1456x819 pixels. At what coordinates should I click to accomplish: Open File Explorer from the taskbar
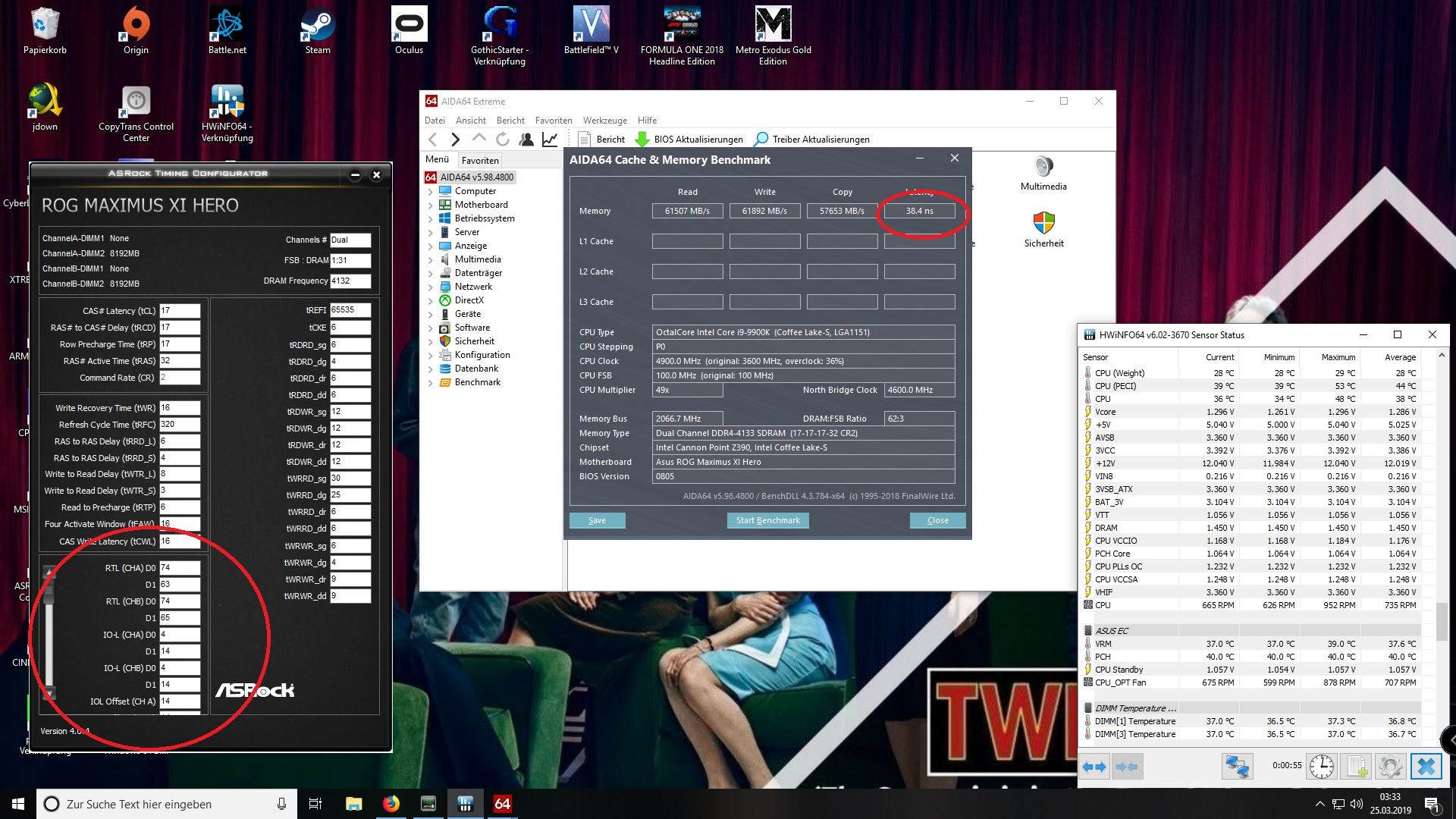[354, 804]
